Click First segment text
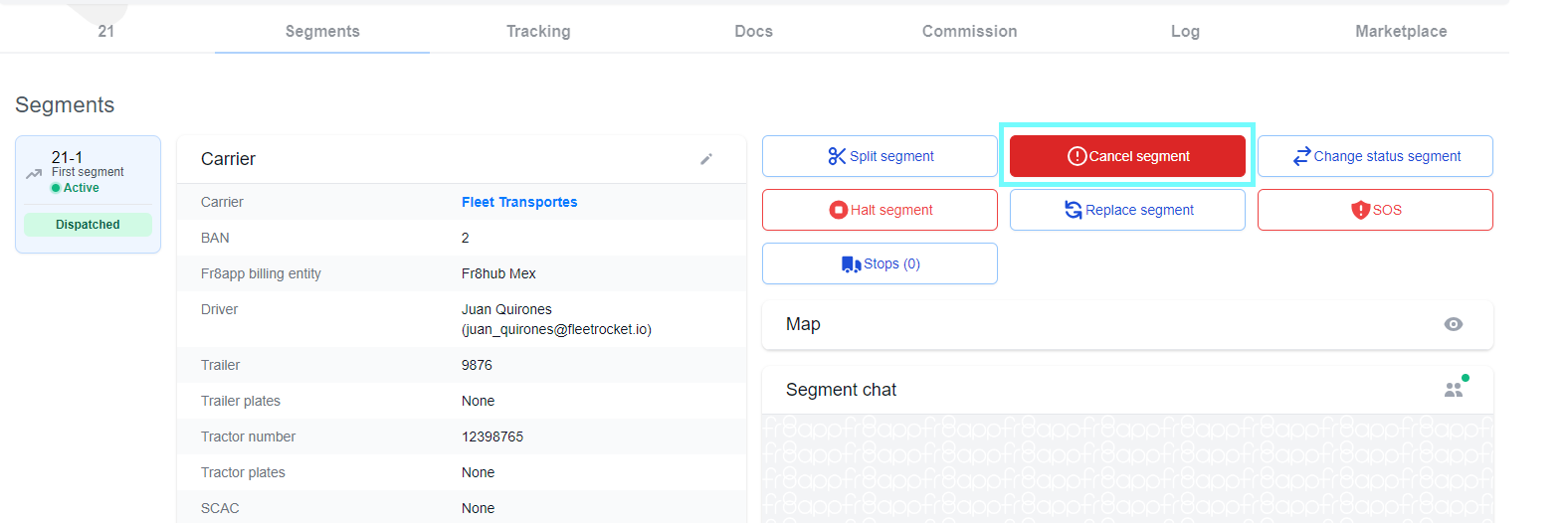 coord(88,172)
